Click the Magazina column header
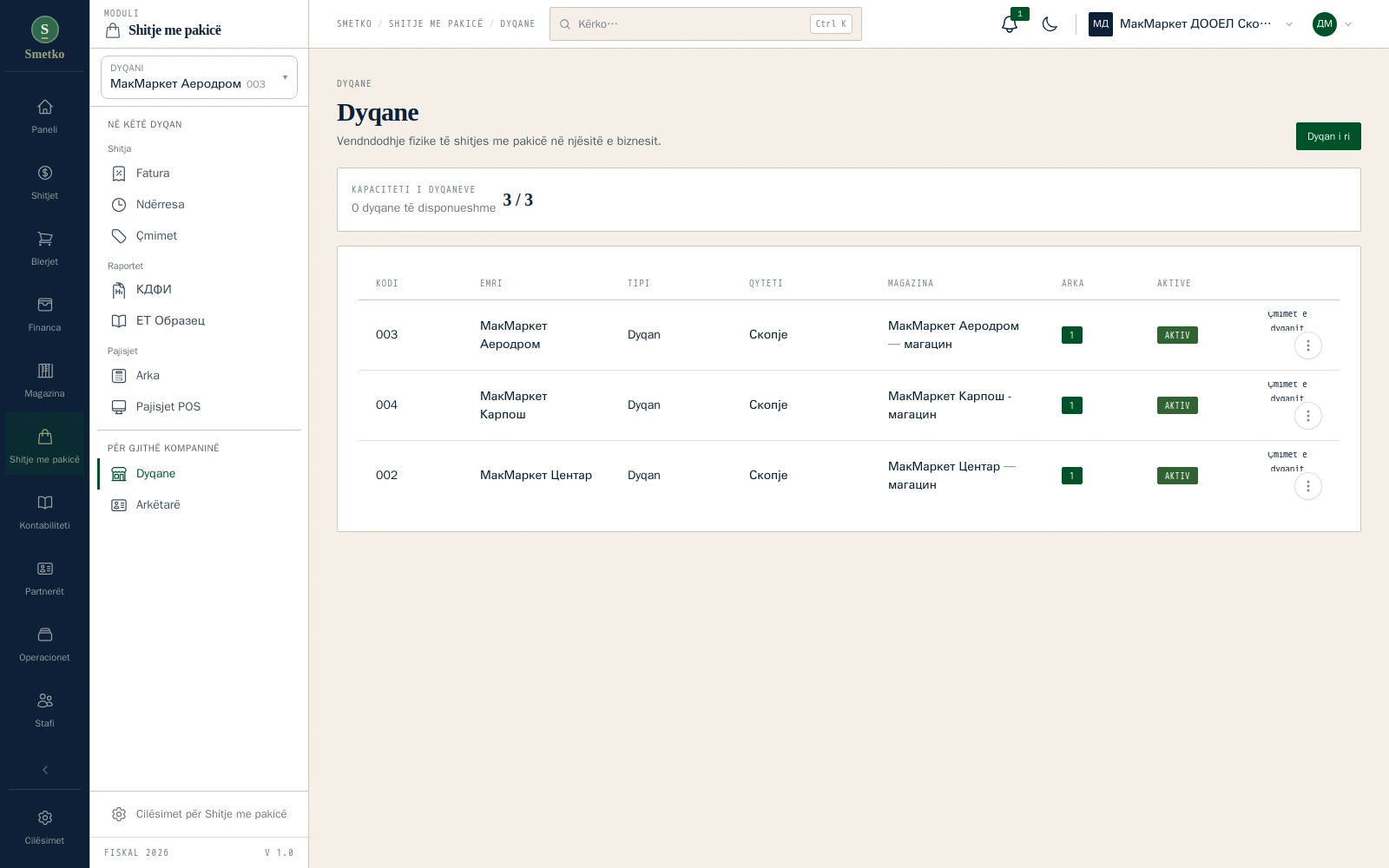The image size is (1389, 868). point(910,284)
